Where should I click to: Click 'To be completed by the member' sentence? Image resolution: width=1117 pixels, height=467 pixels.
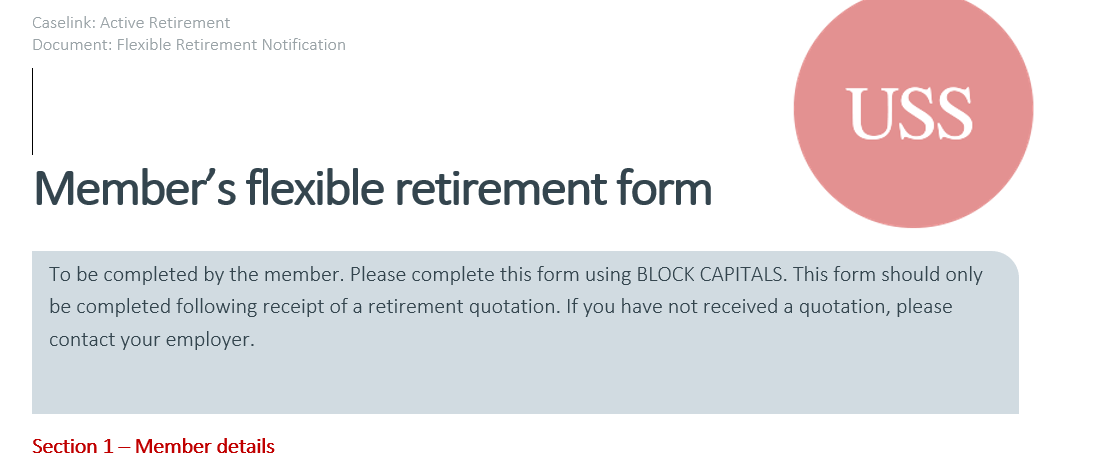[197, 275]
